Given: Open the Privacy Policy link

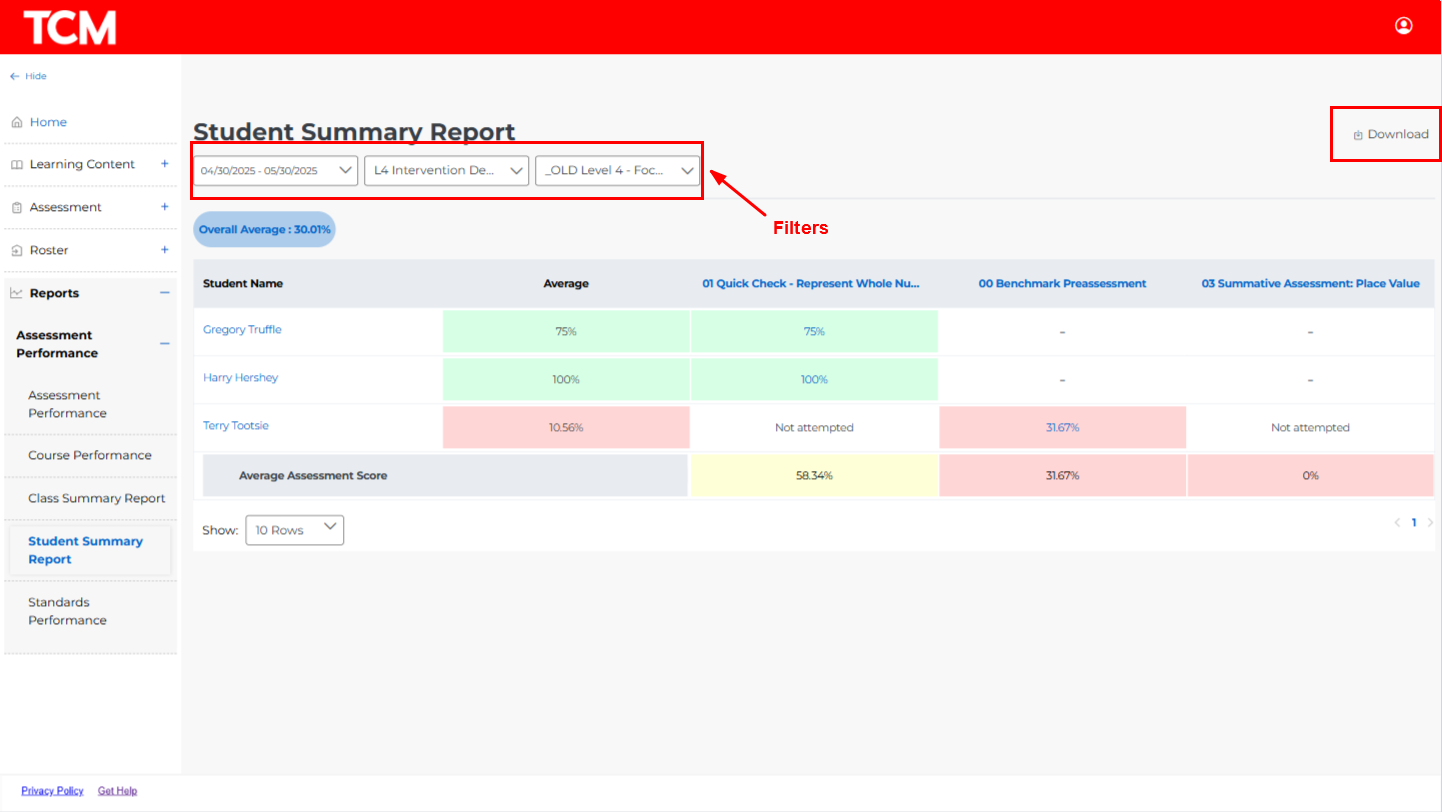Looking at the screenshot, I should point(52,791).
